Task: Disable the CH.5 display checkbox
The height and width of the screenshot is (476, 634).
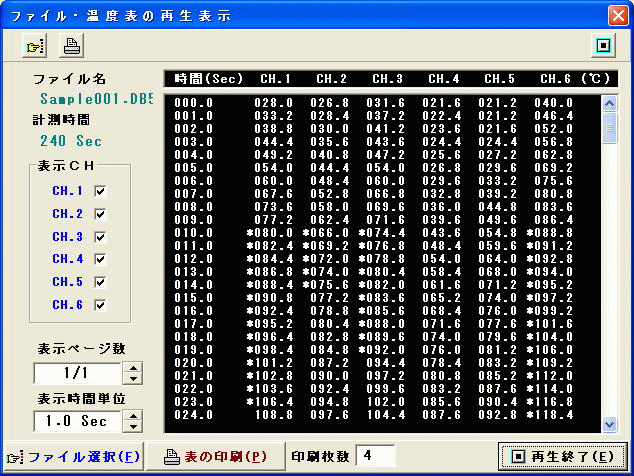Action: coord(100,282)
